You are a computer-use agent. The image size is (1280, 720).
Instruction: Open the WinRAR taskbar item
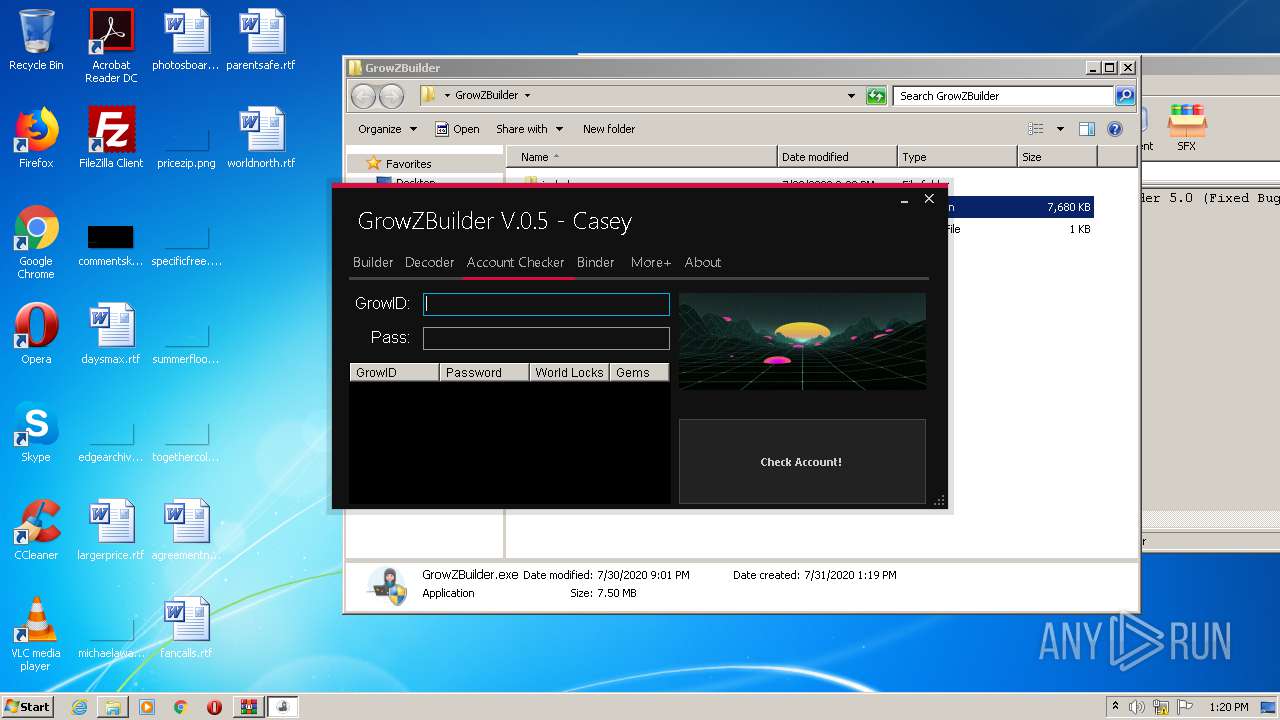point(248,707)
